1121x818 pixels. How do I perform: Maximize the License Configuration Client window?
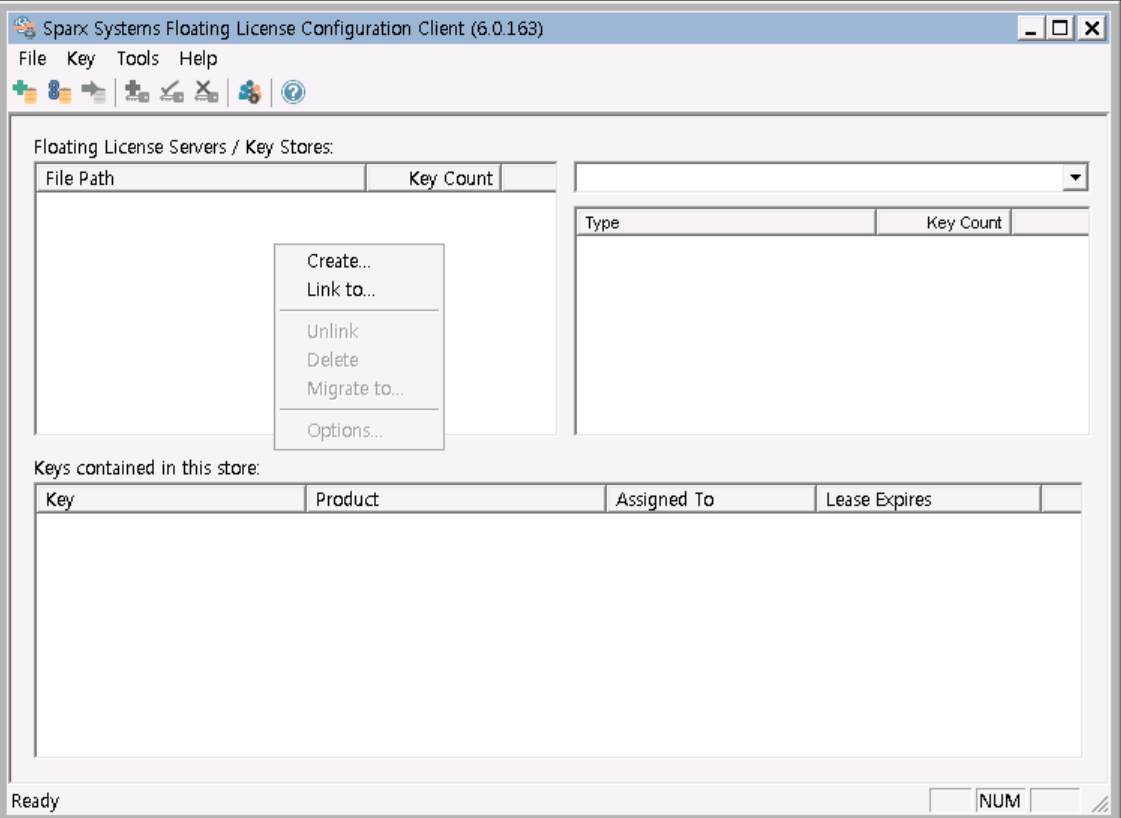(1060, 29)
